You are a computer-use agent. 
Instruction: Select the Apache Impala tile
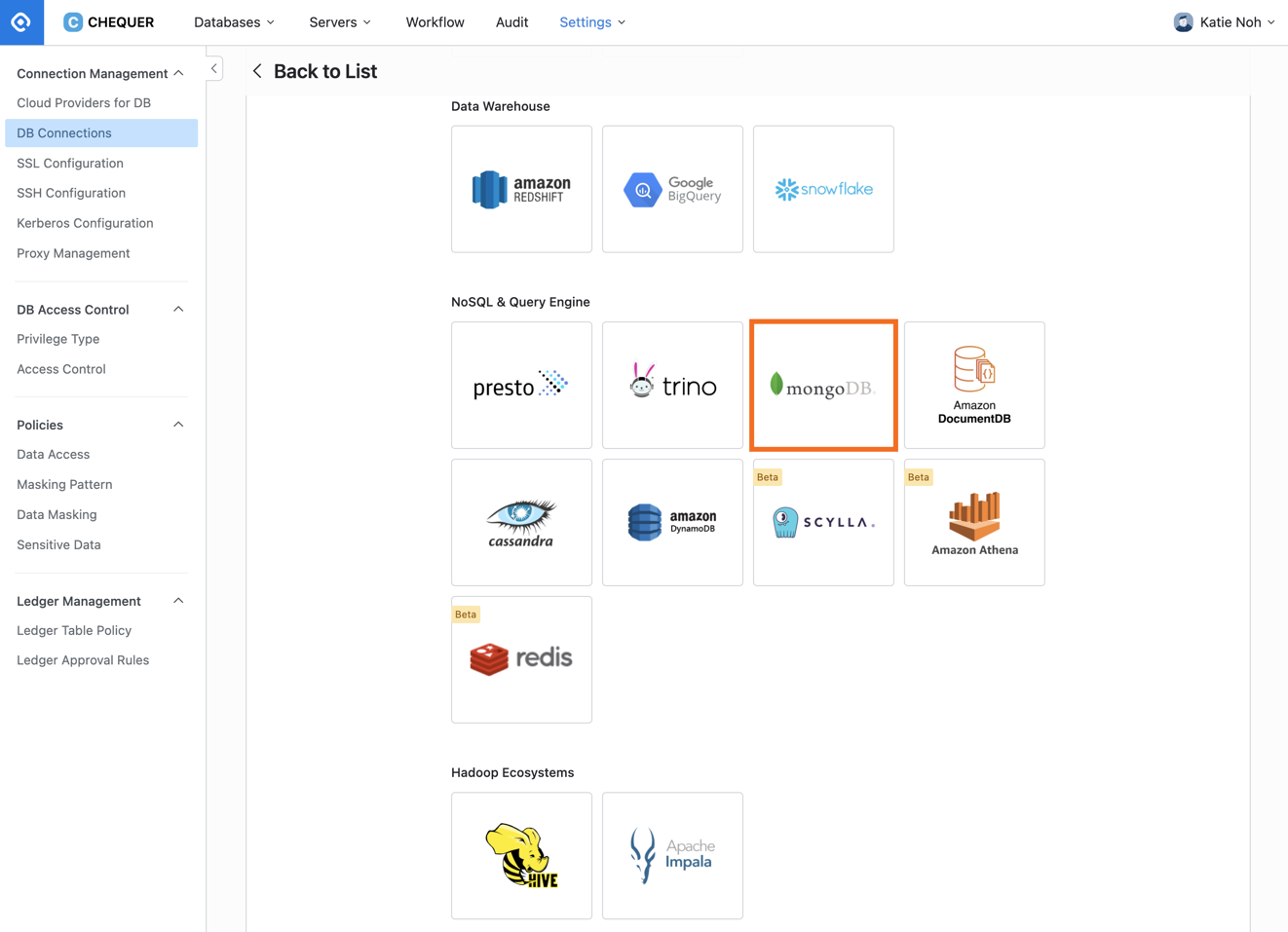click(672, 855)
